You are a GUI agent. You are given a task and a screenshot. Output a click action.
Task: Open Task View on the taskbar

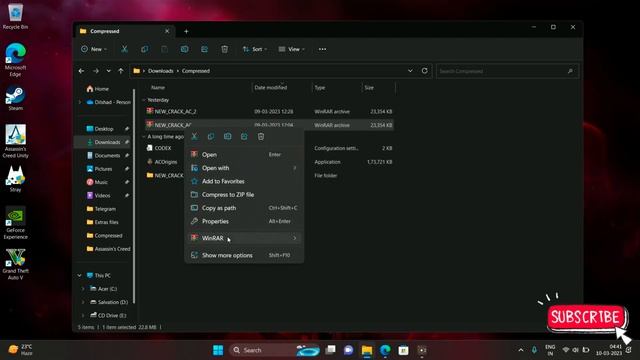pyautogui.click(x=330, y=350)
